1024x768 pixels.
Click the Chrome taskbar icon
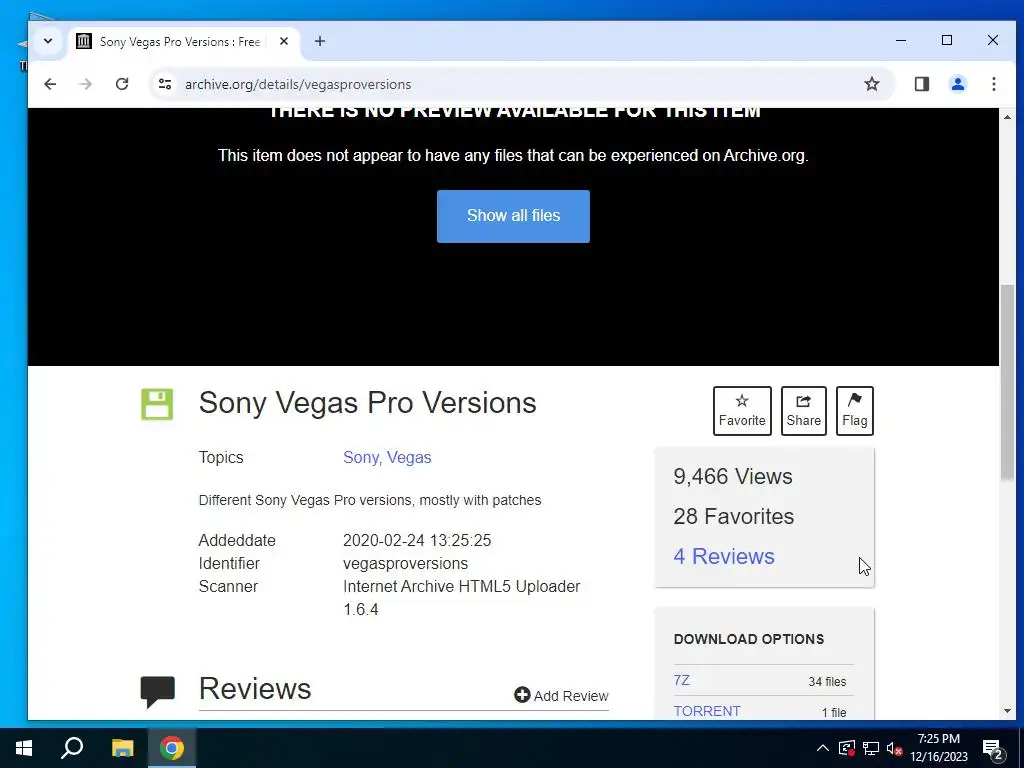click(172, 748)
